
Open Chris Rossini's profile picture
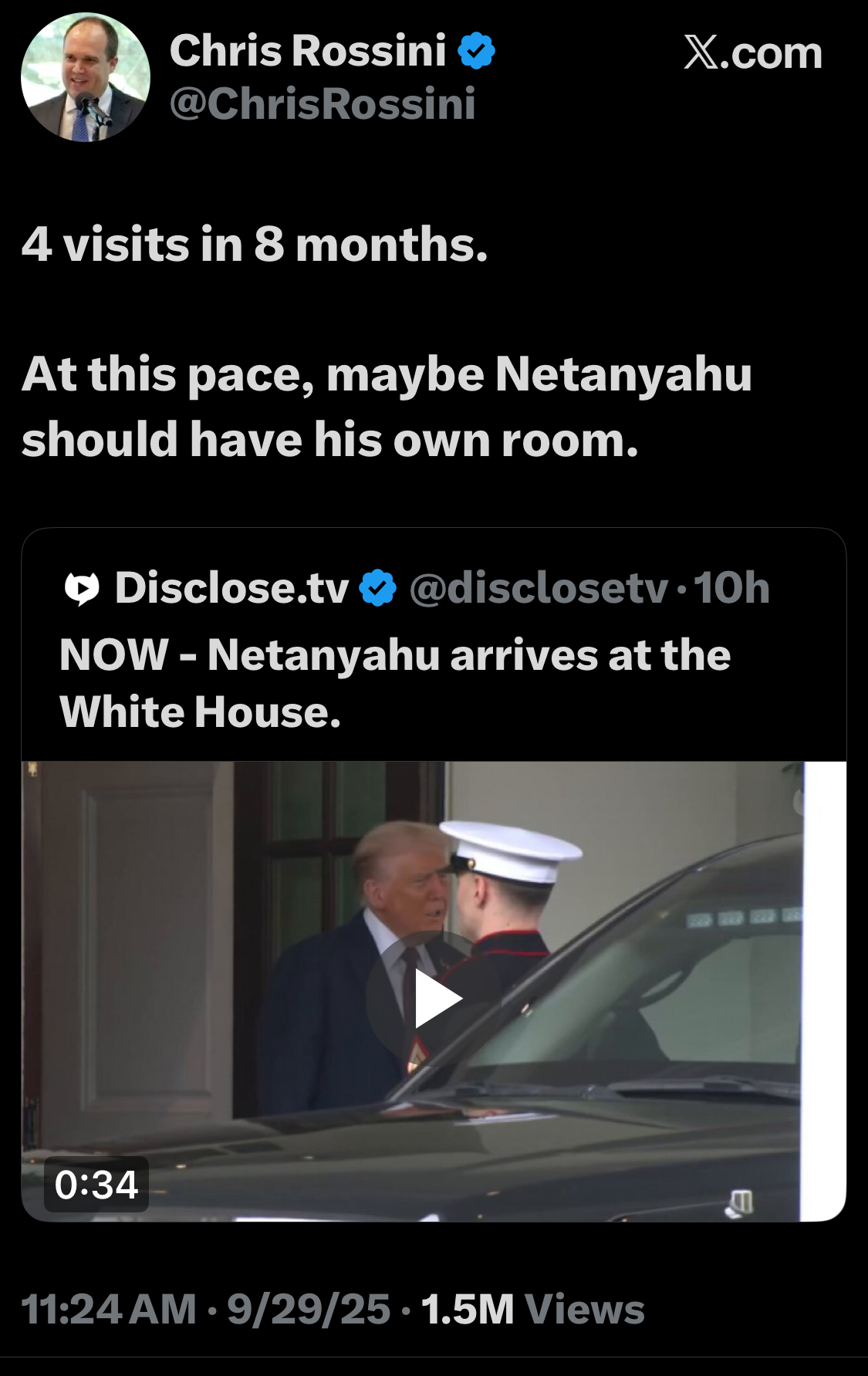coord(86,77)
